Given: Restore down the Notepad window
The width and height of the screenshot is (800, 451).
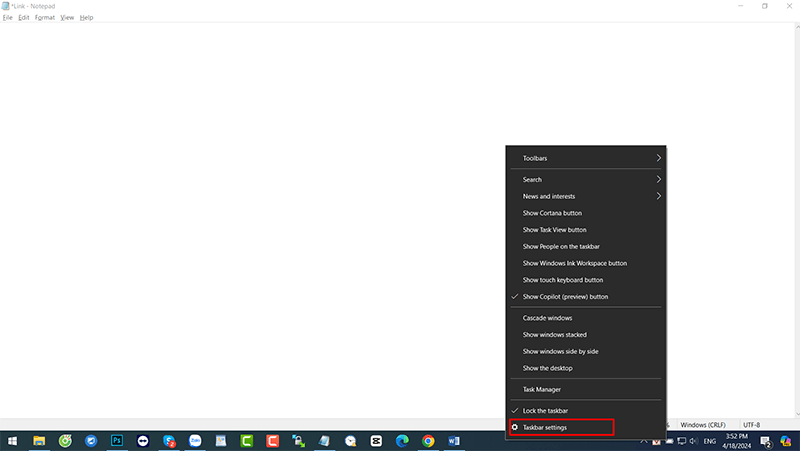Looking at the screenshot, I should [x=765, y=6].
